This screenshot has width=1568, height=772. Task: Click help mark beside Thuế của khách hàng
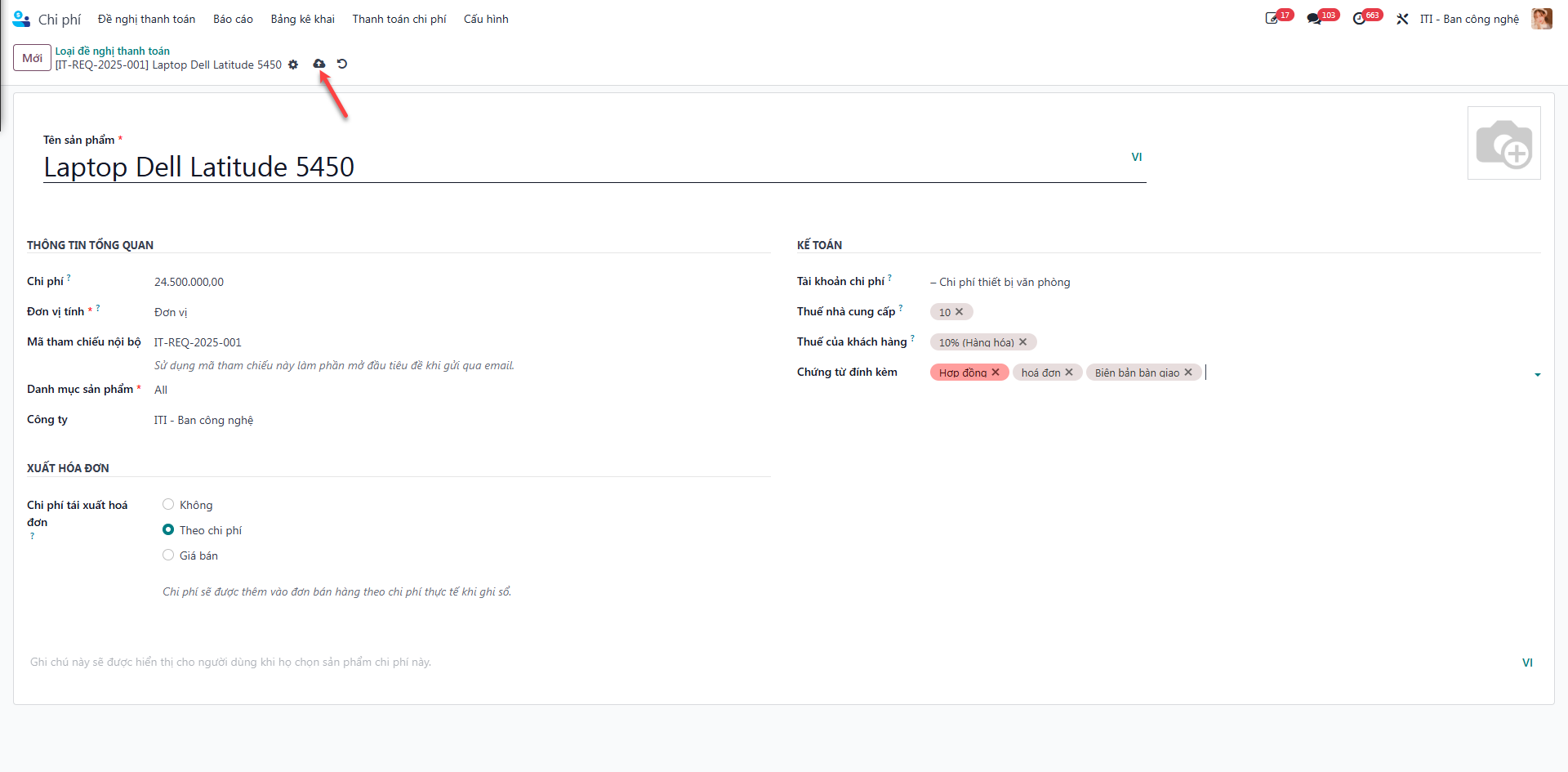coord(913,338)
